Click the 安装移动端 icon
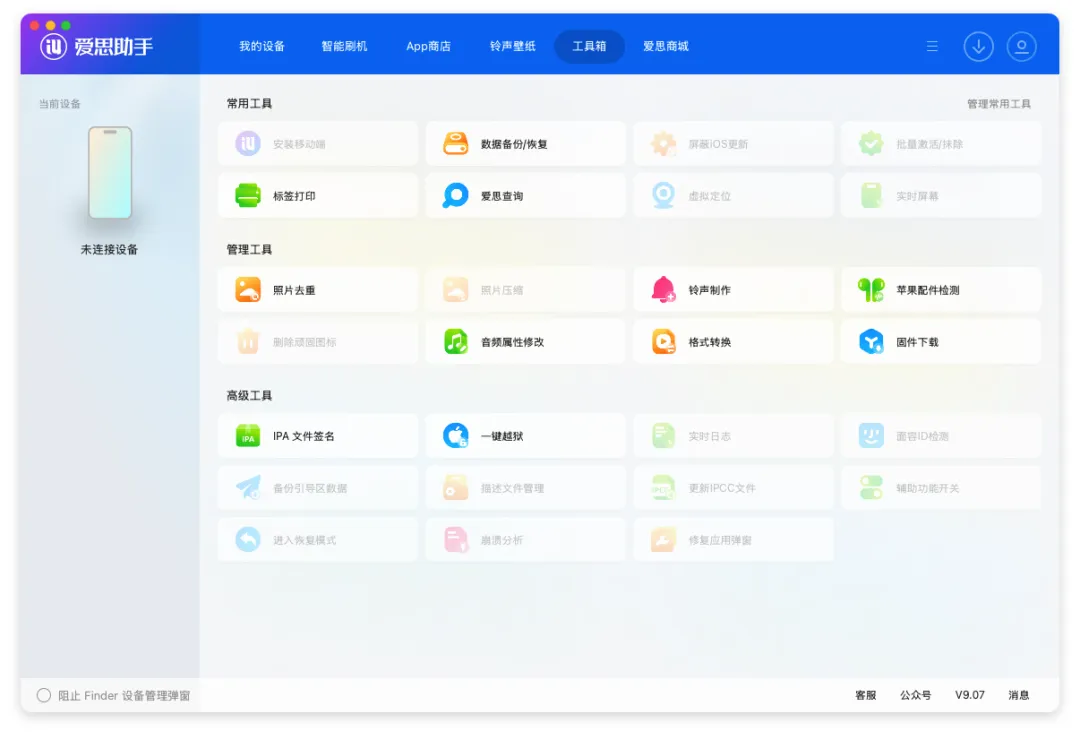Image resolution: width=1080 pixels, height=740 pixels. click(248, 143)
